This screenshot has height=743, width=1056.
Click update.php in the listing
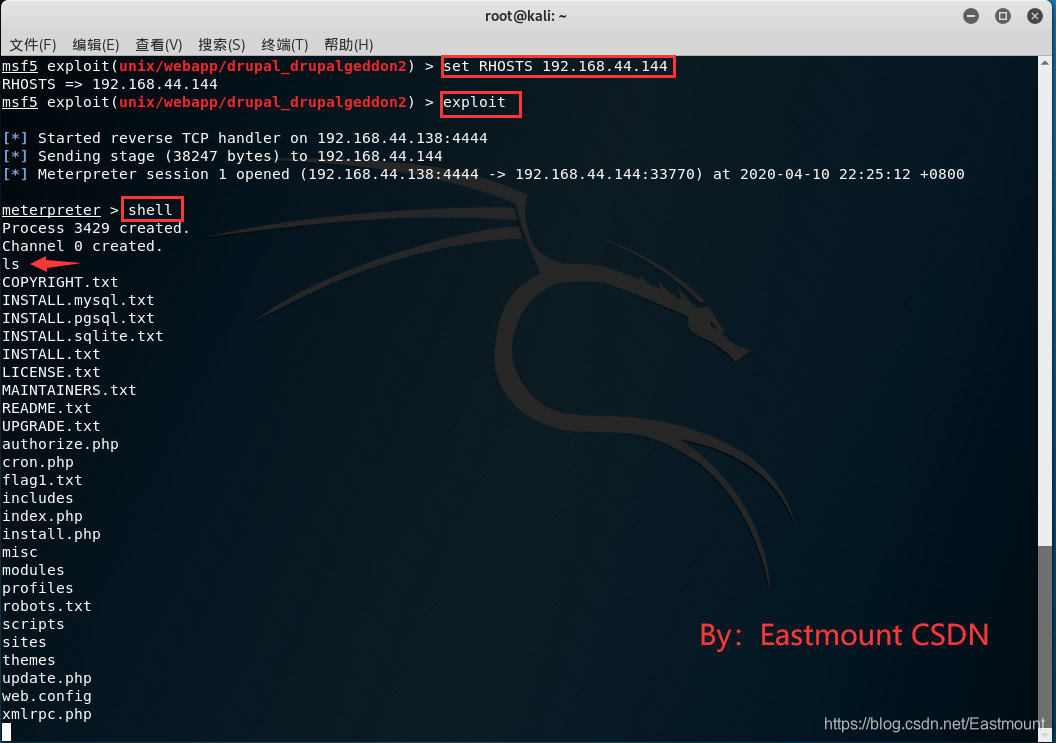pyautogui.click(x=46, y=678)
